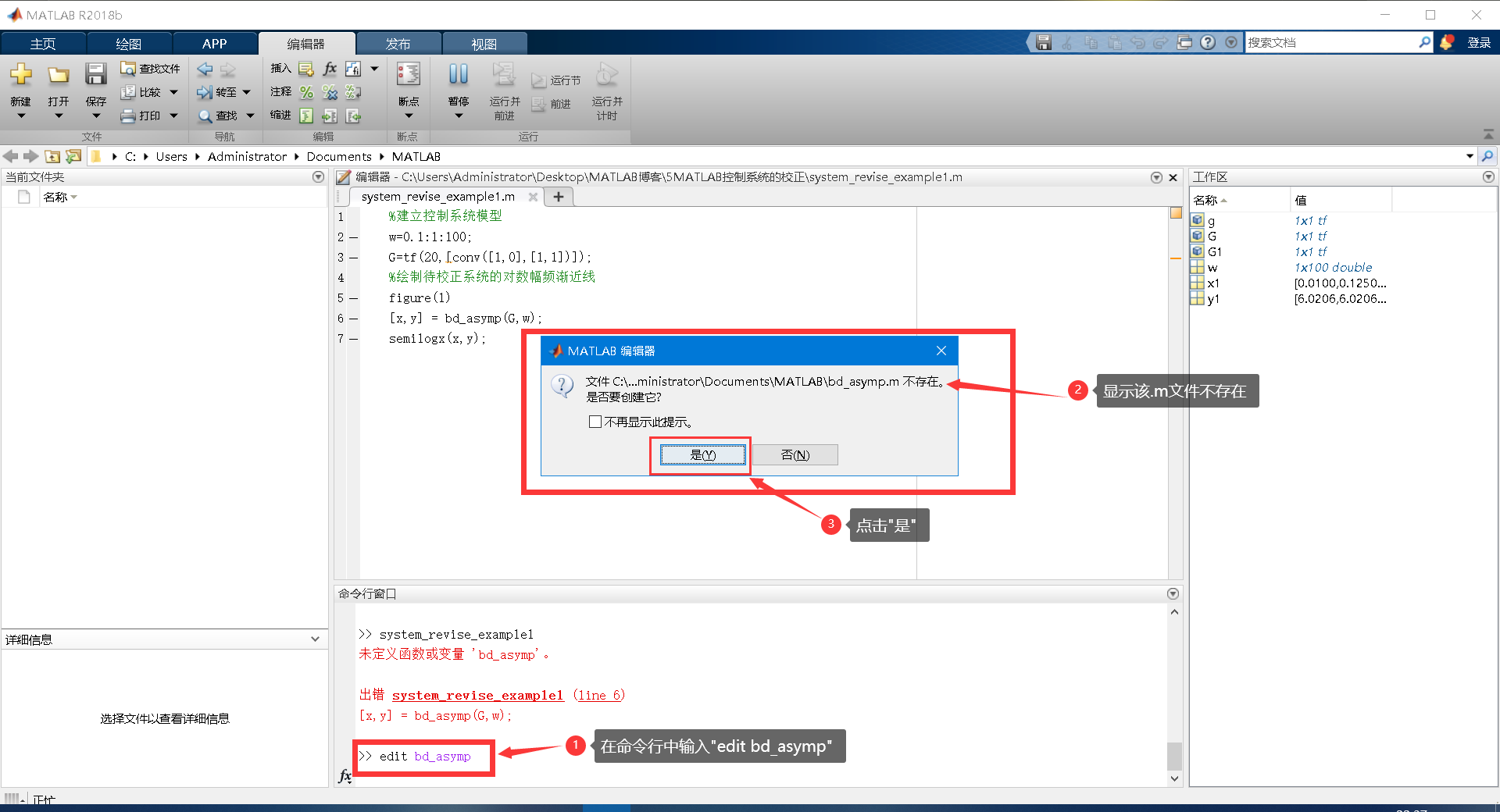Viewport: 1500px width, 812px height.
Task: Open the 新建 dropdown arrow
Action: 21,116
